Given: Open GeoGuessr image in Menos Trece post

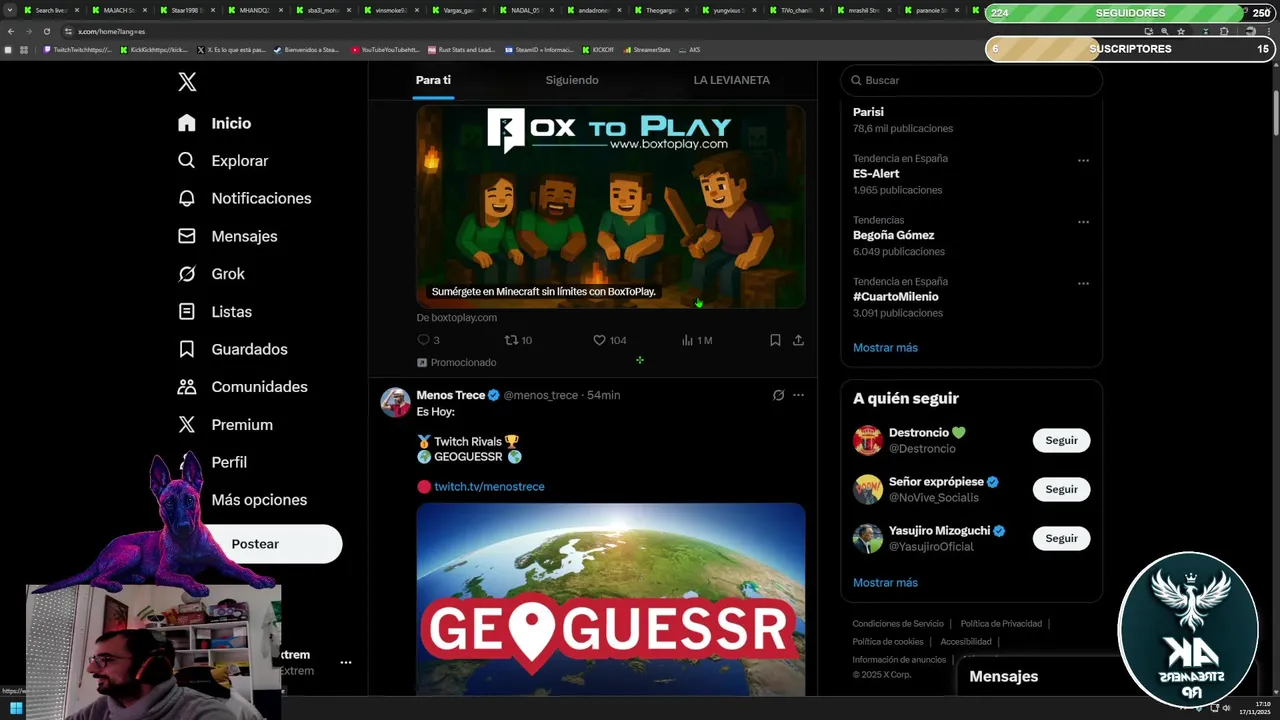Looking at the screenshot, I should (x=610, y=599).
